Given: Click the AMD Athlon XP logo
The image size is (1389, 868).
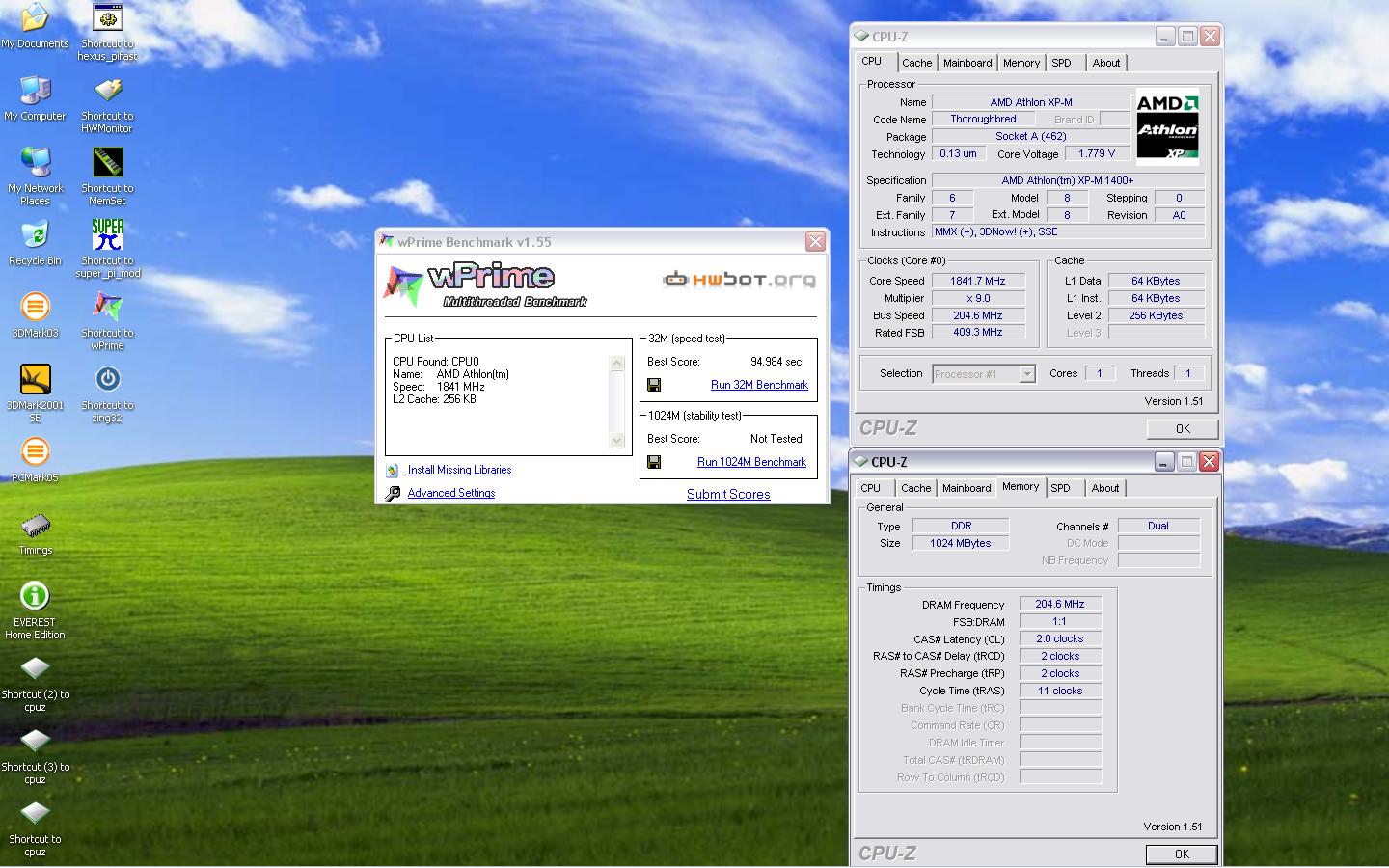Looking at the screenshot, I should click(1167, 126).
